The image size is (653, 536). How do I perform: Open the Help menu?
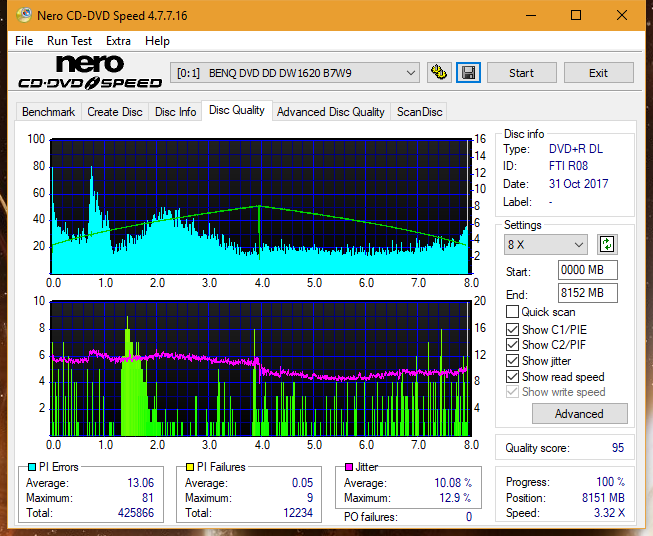[157, 41]
